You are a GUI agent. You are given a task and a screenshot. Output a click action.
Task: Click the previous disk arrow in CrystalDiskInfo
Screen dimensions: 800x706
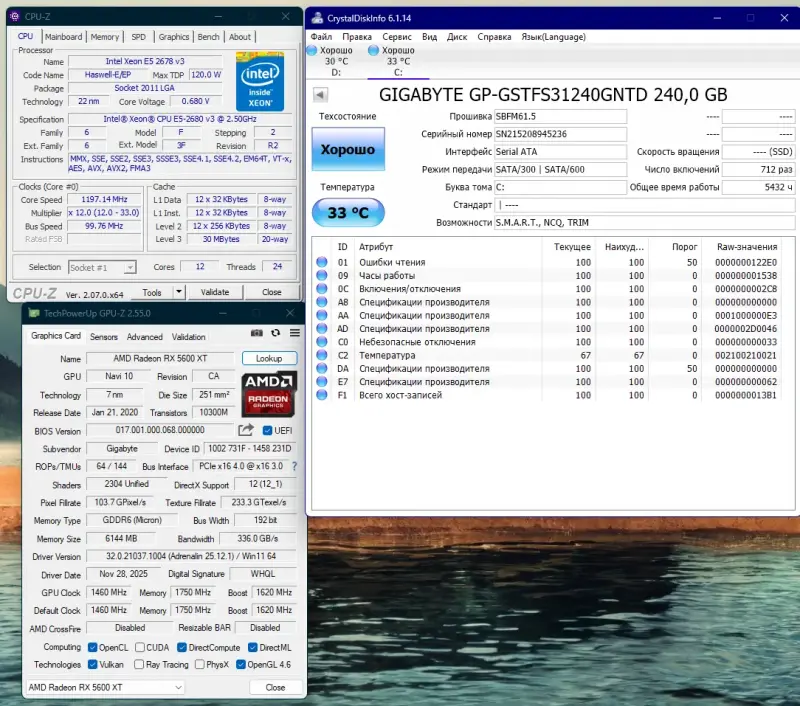click(319, 94)
